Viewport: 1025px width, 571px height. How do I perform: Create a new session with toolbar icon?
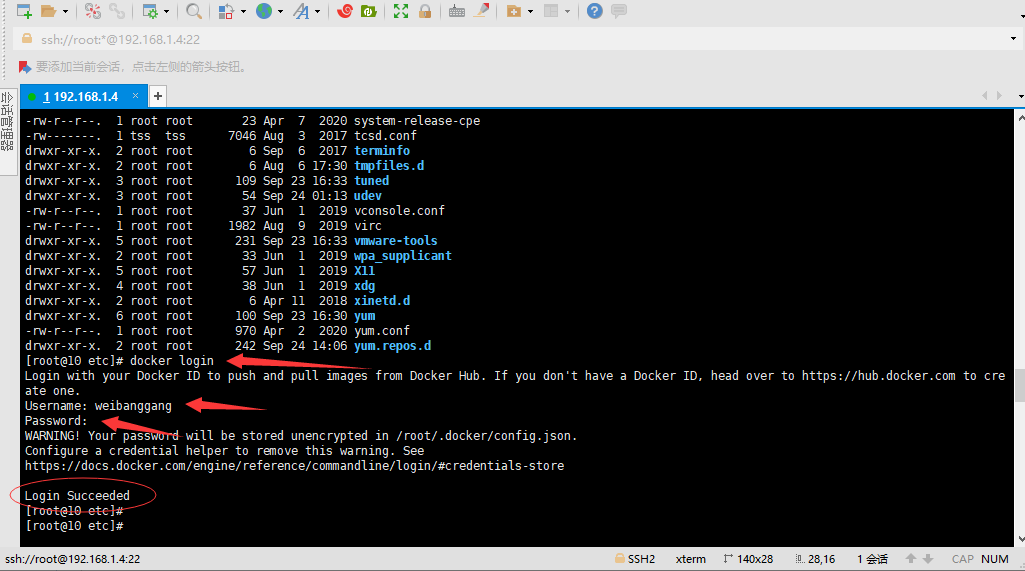pos(24,10)
